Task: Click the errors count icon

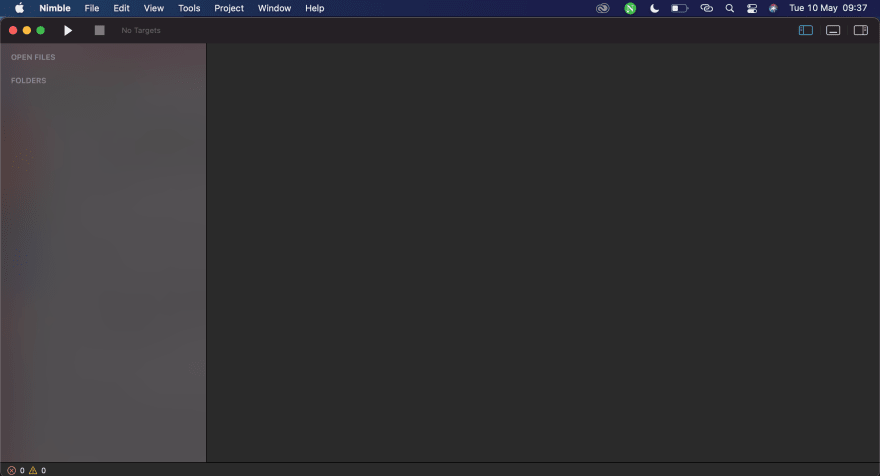Action: click(x=11, y=470)
